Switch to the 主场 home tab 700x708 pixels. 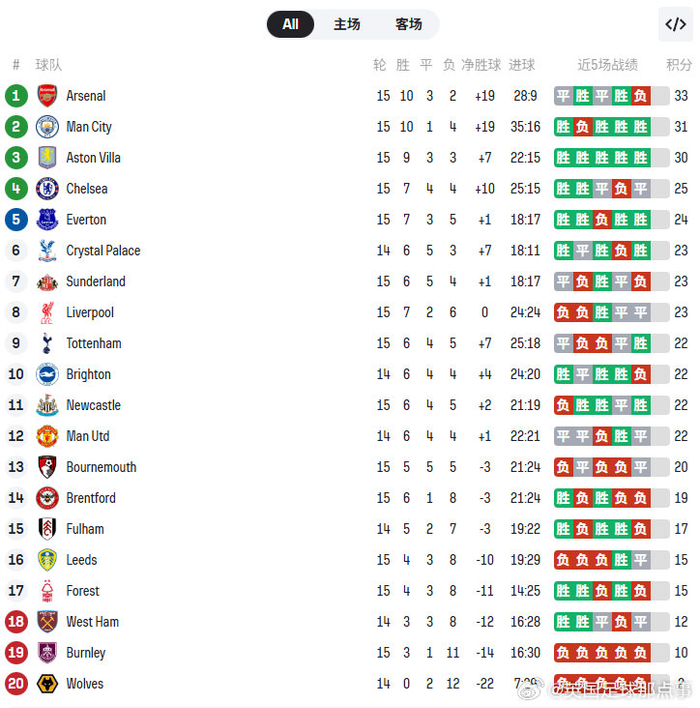[347, 24]
